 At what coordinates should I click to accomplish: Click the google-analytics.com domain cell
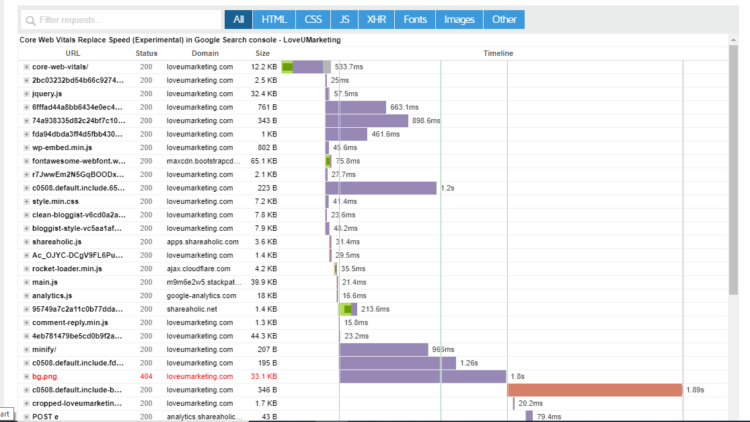click(x=201, y=296)
